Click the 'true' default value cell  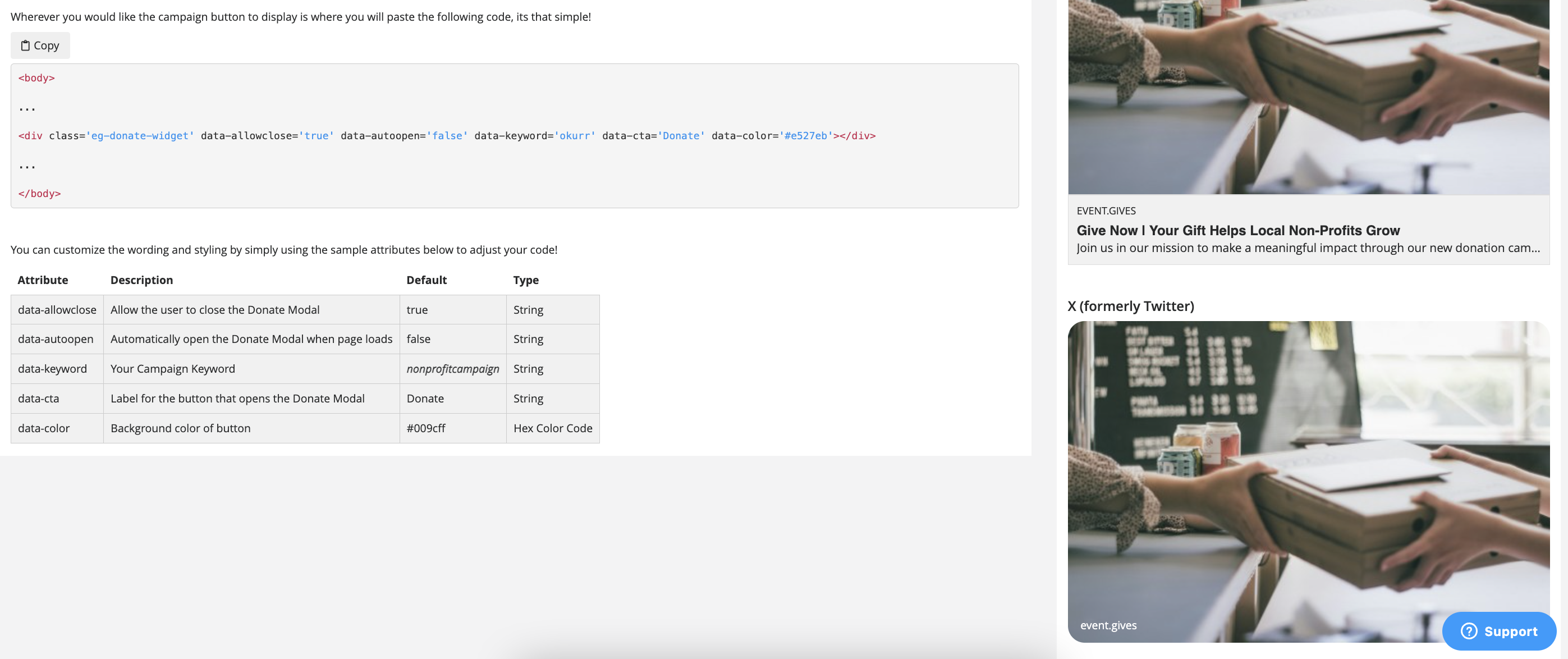(x=453, y=309)
